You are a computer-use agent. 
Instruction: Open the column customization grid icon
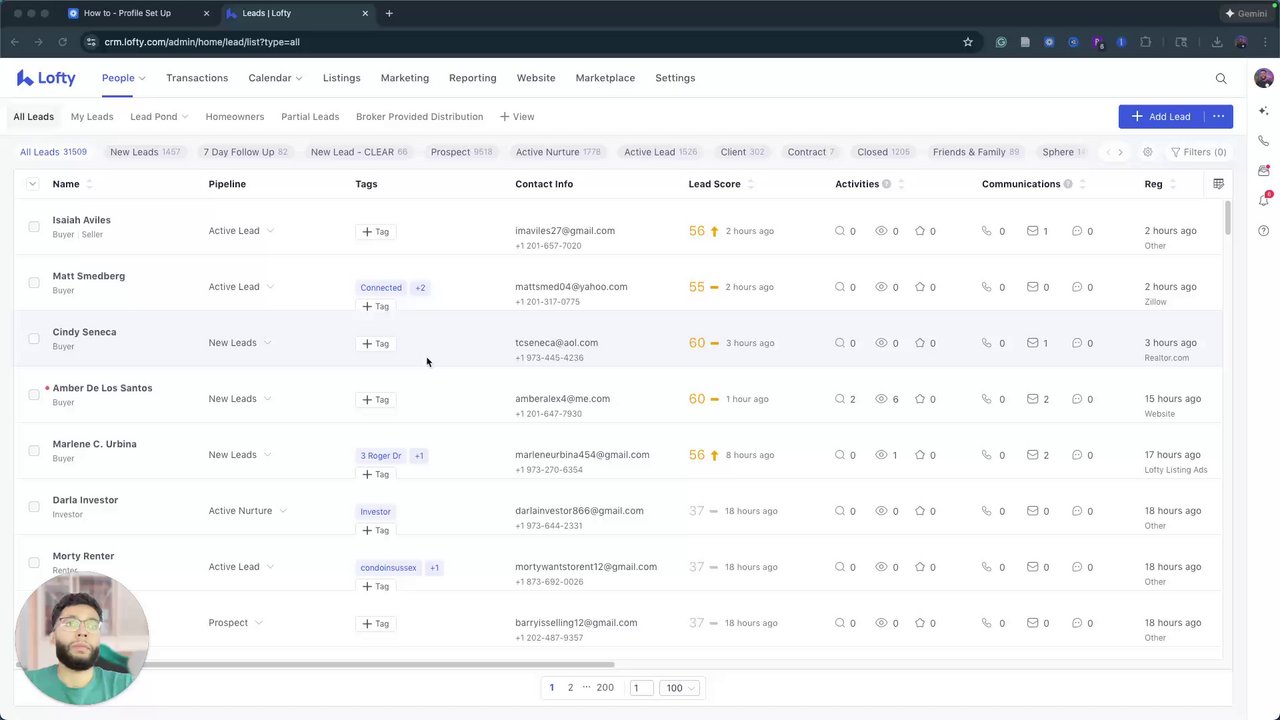click(1218, 184)
